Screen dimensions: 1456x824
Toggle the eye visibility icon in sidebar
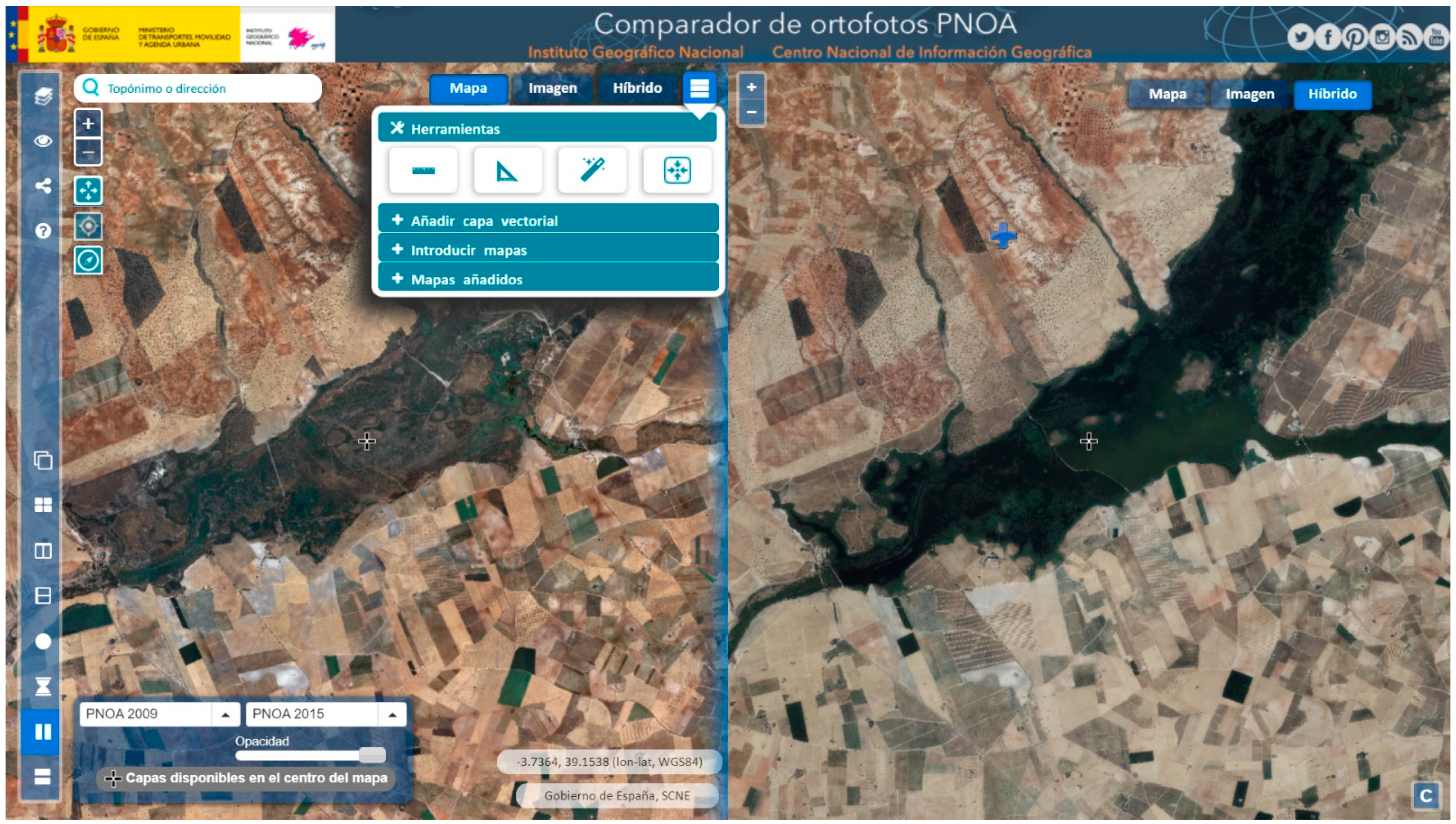tap(43, 141)
